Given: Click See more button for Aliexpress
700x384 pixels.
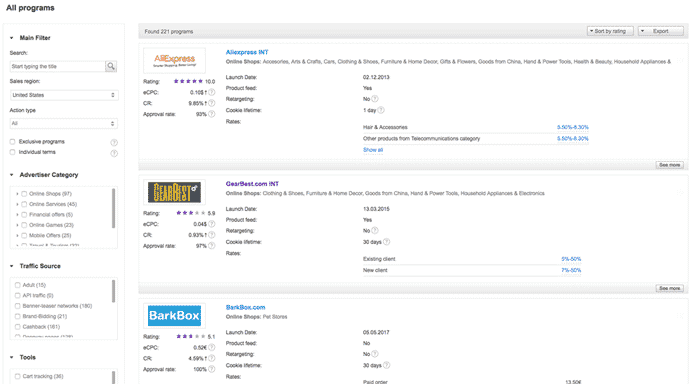Looking at the screenshot, I should point(669,165).
